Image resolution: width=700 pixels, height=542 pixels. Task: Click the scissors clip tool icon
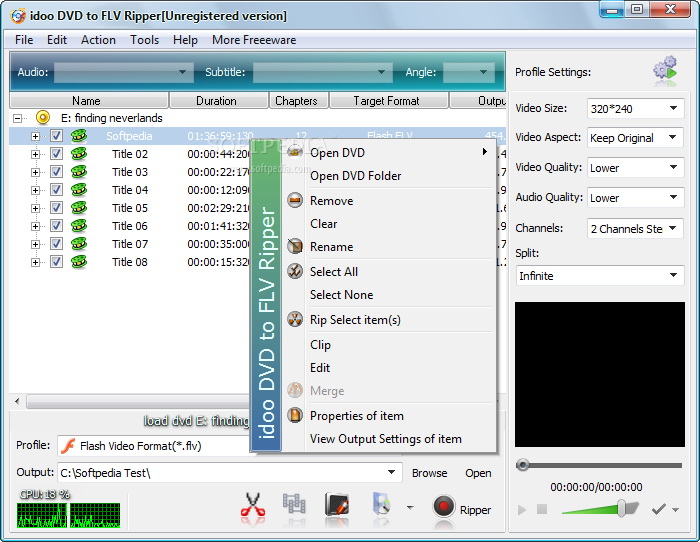(x=253, y=508)
